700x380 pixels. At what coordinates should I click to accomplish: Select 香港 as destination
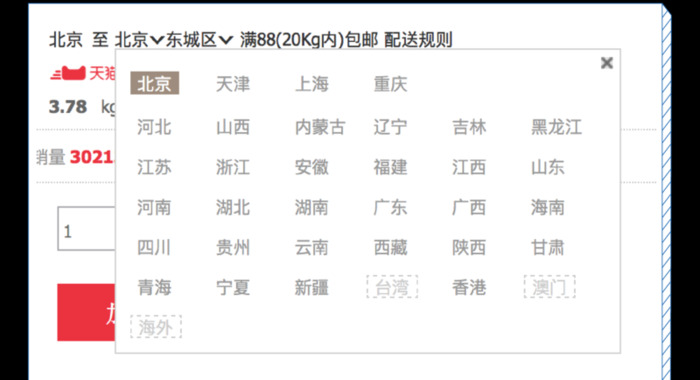coord(469,287)
